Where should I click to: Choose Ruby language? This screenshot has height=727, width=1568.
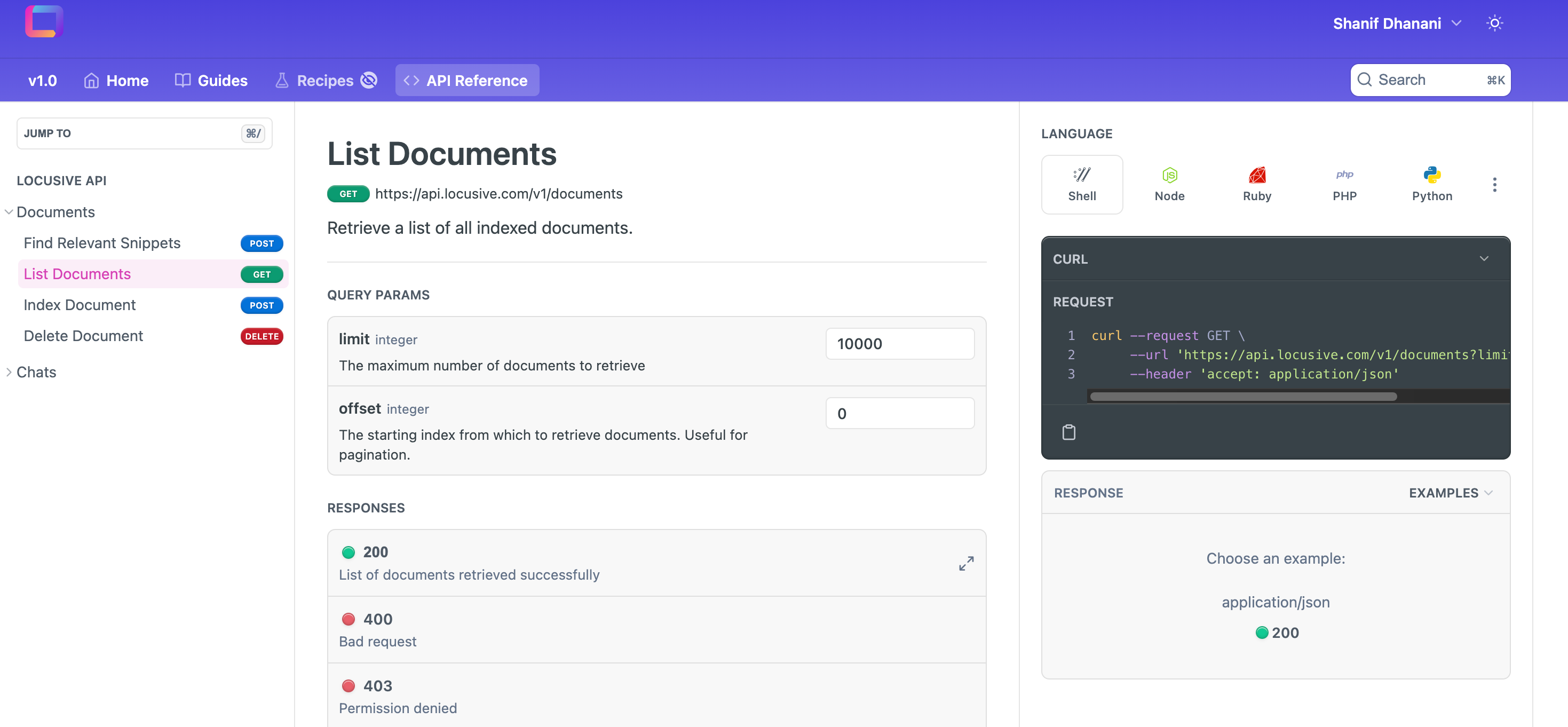(1257, 185)
